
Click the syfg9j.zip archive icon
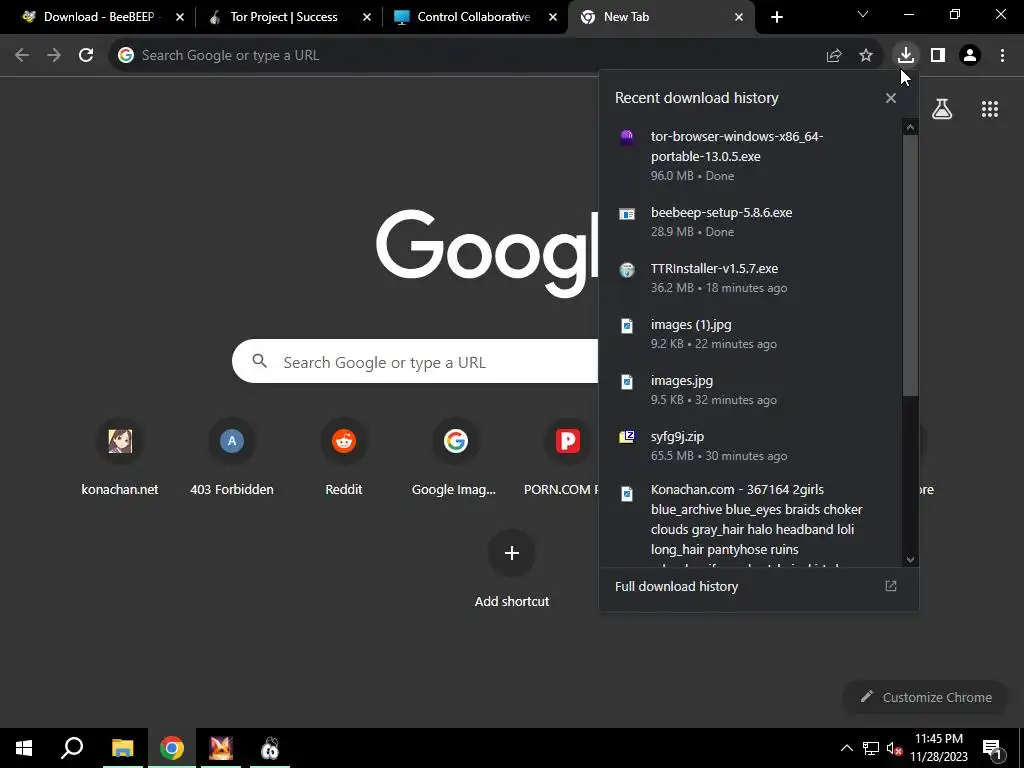627,437
